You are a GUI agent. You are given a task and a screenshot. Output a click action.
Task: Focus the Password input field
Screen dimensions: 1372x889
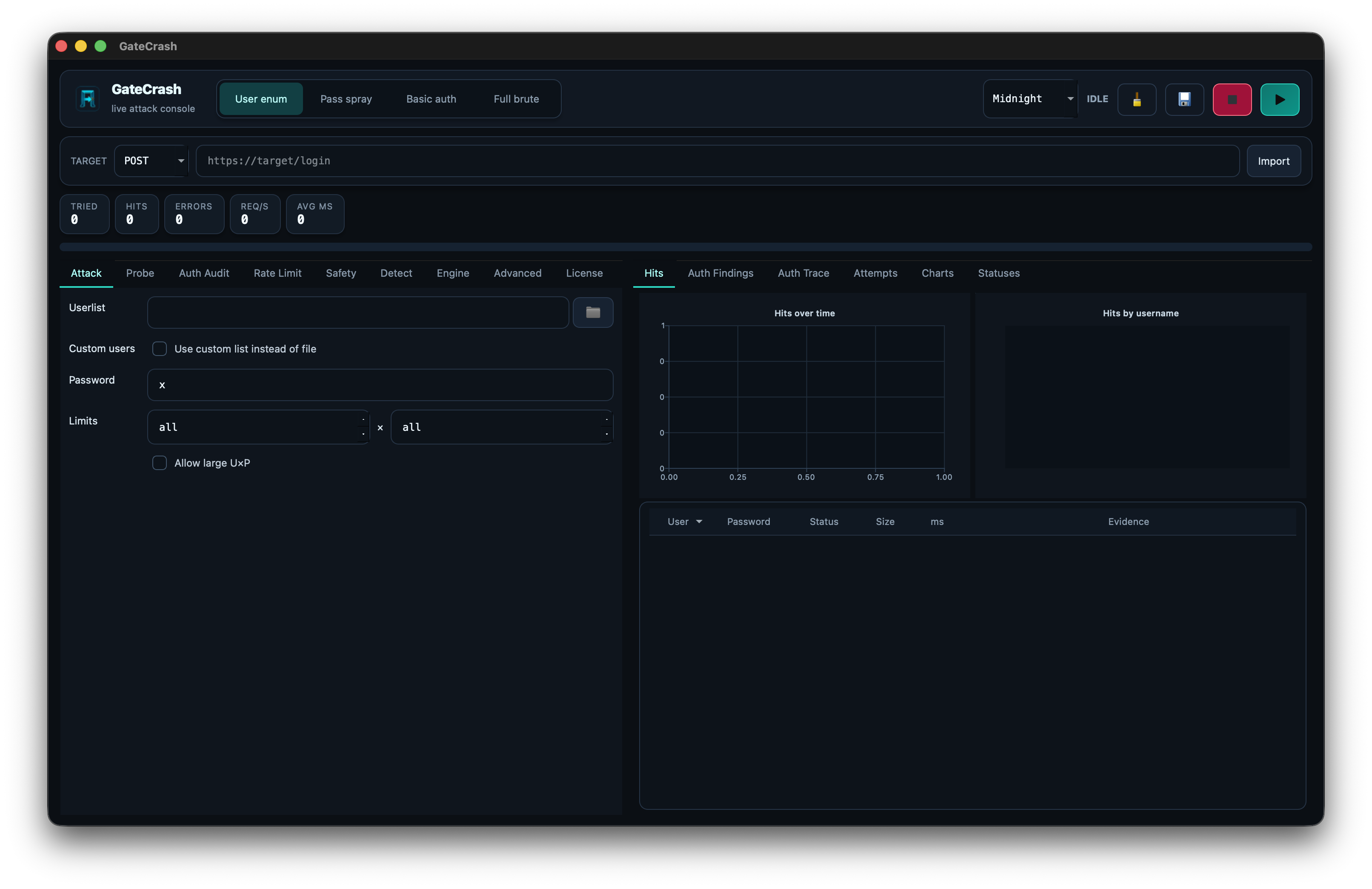click(x=380, y=385)
